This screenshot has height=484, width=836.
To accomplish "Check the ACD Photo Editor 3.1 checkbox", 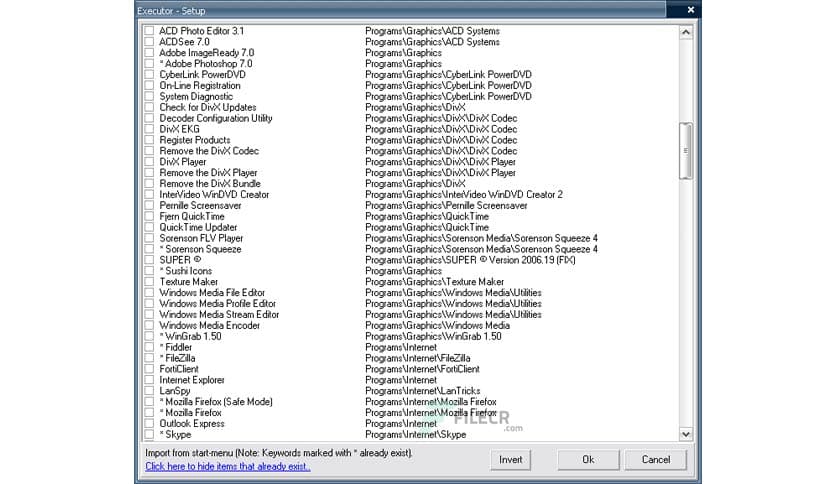I will [x=149, y=31].
